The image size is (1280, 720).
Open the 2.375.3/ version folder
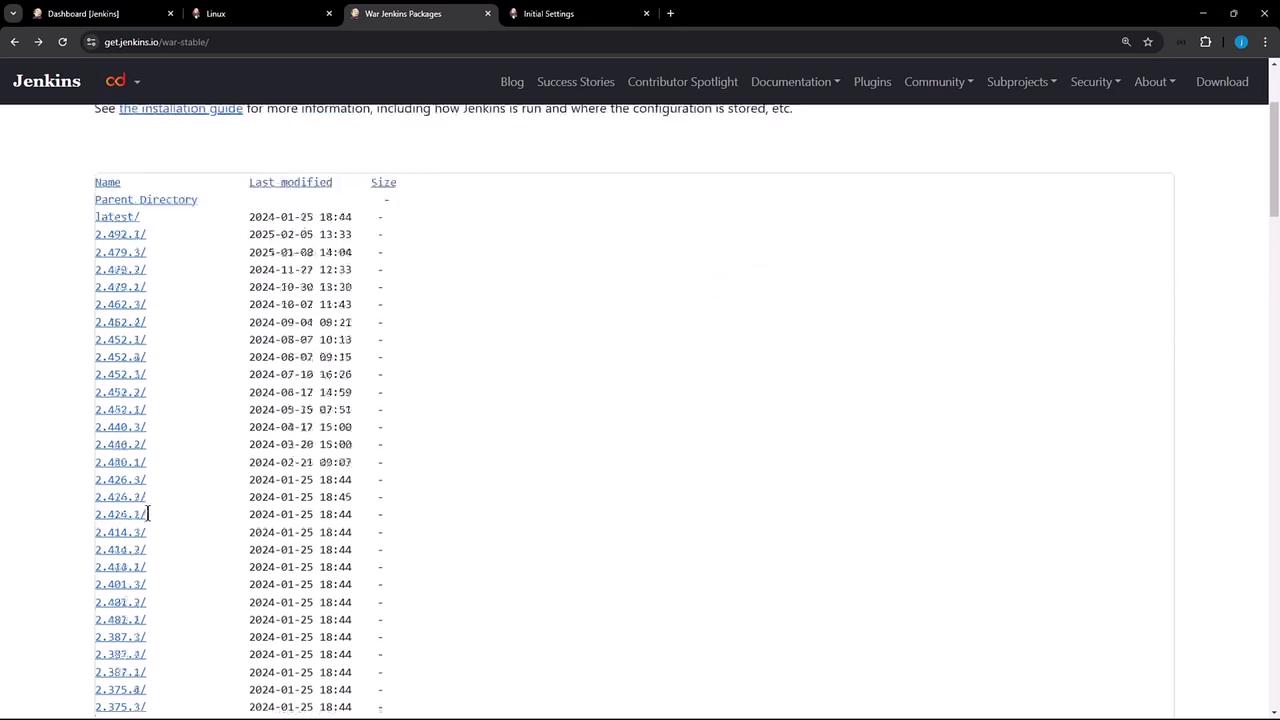point(120,707)
